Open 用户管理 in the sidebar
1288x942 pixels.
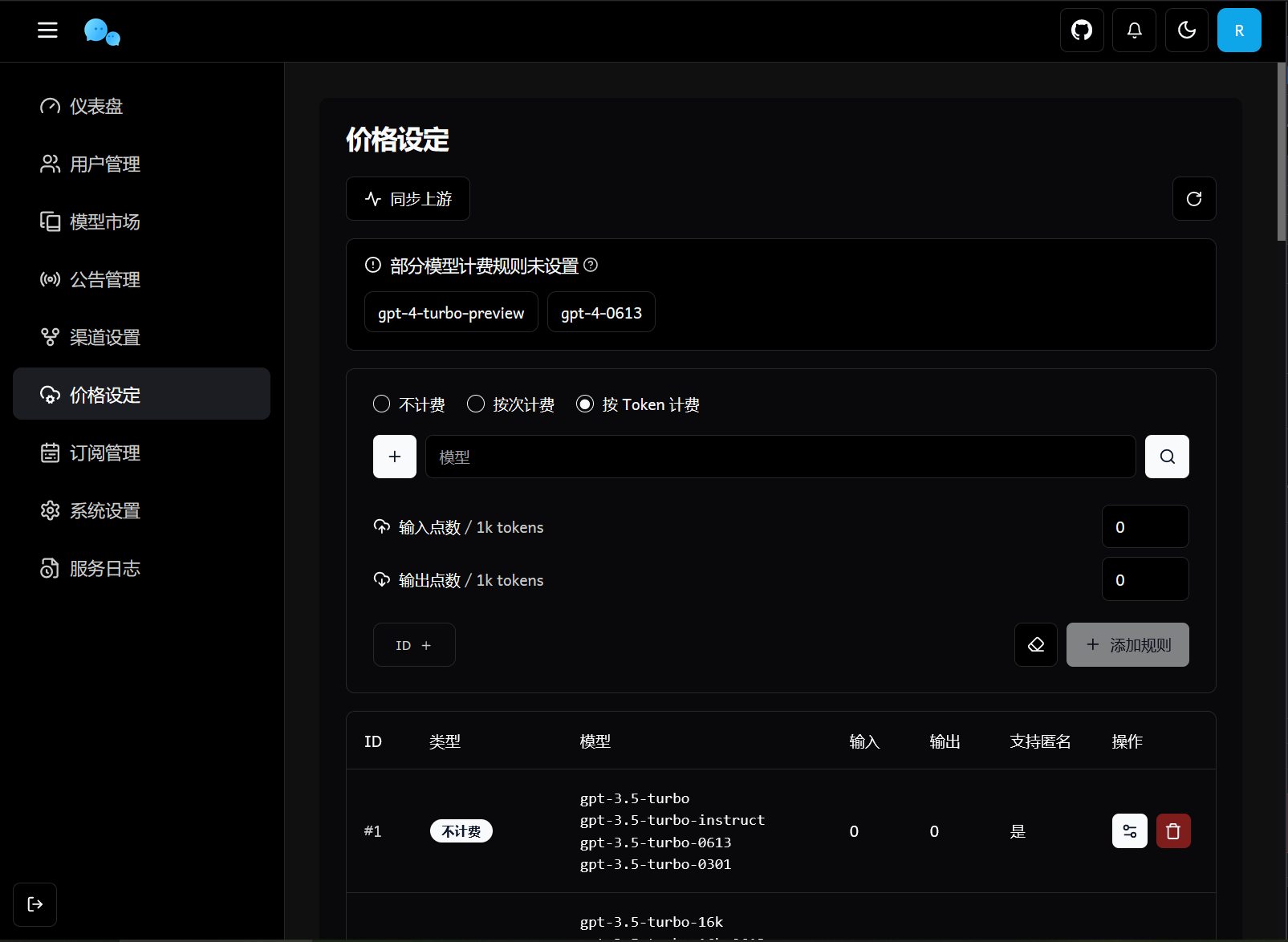141,164
